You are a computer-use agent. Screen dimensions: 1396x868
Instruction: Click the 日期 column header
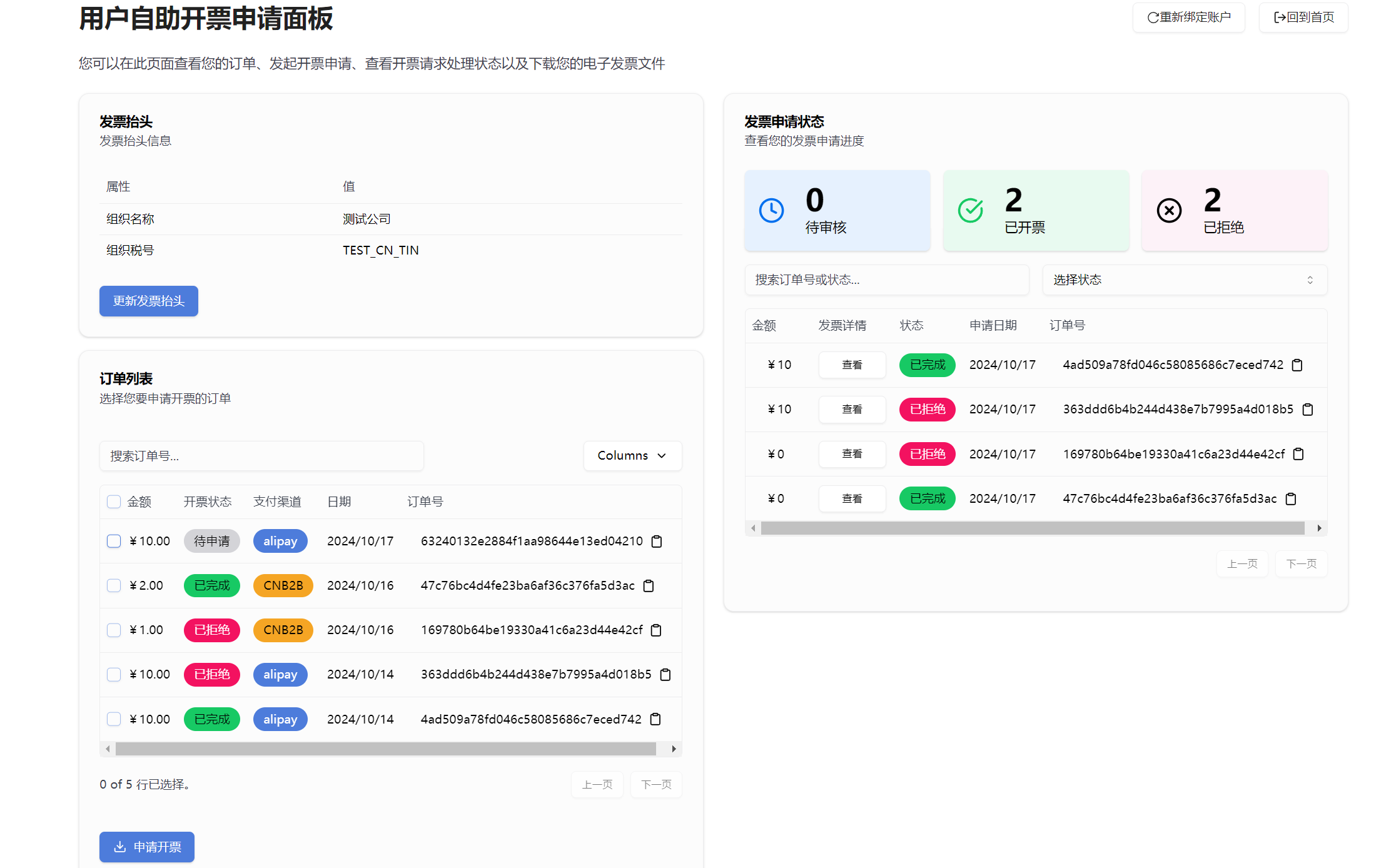coord(339,502)
